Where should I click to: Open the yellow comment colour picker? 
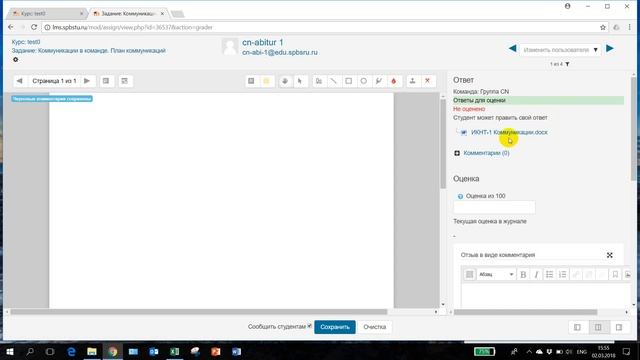[x=266, y=81]
